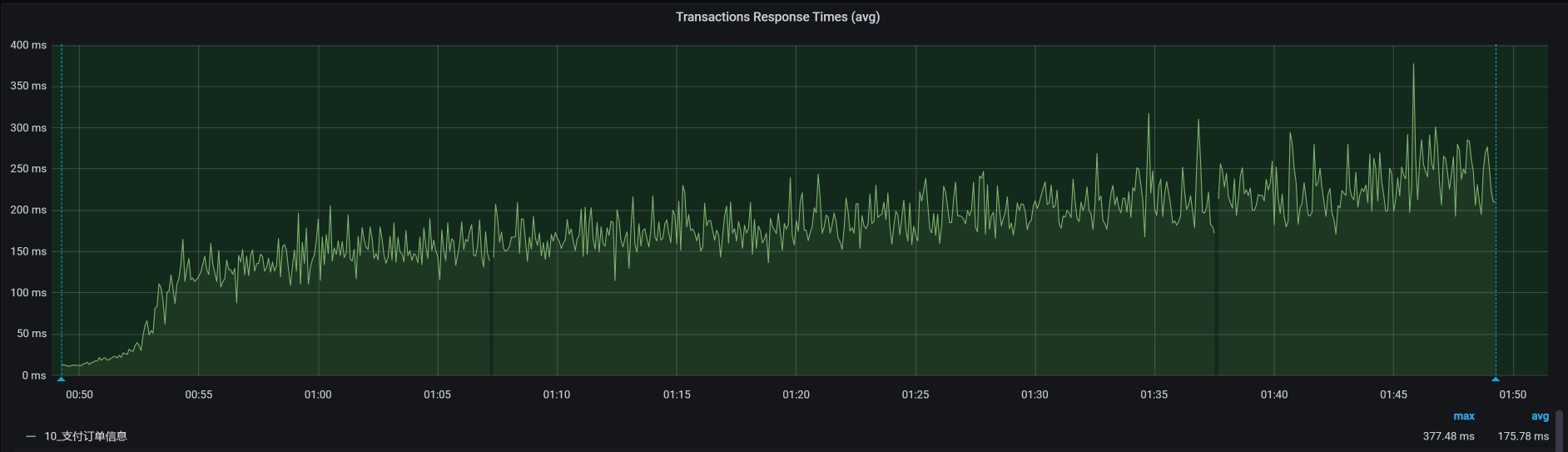Click the 00:50 time axis label

point(79,395)
